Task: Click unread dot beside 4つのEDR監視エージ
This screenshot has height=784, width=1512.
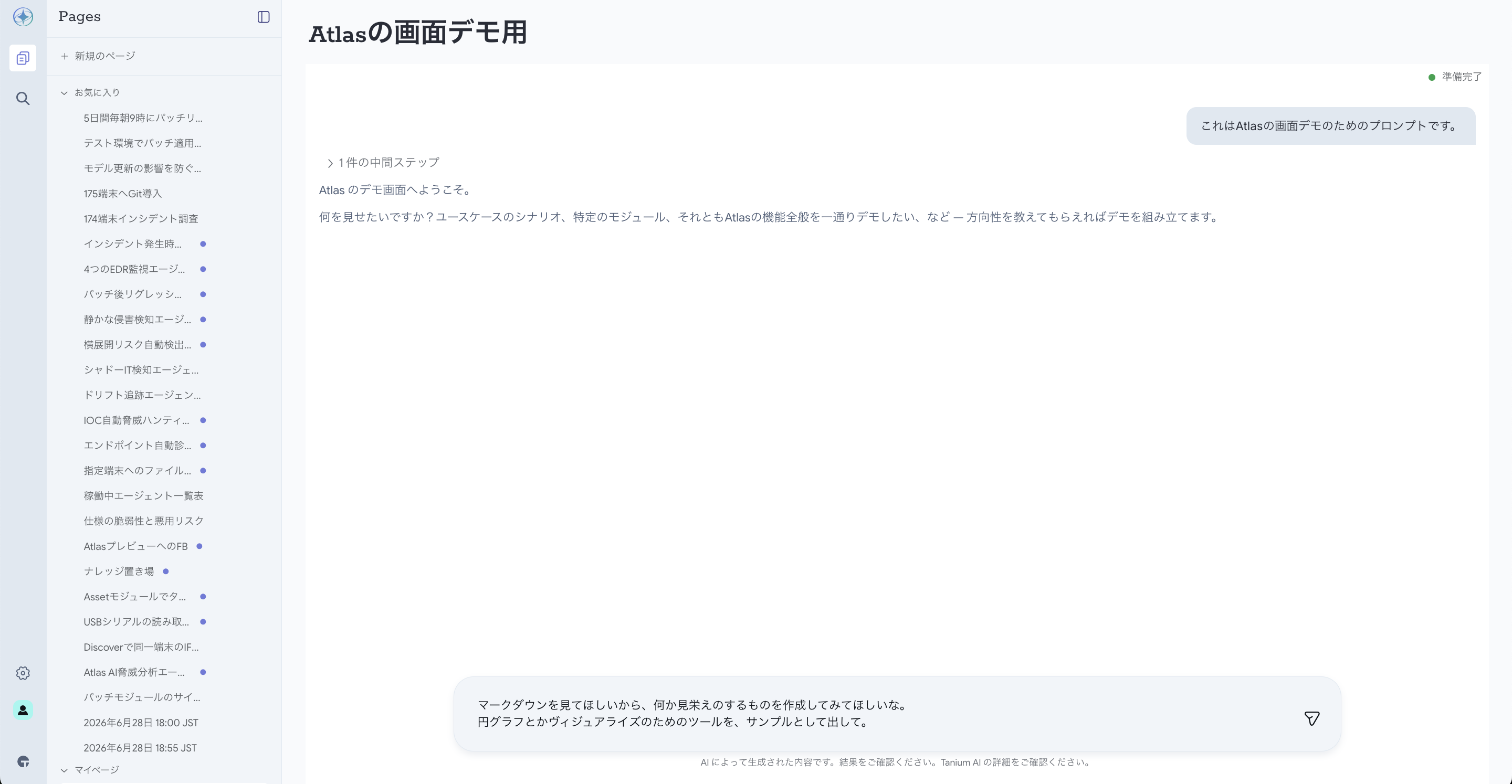Action: (x=203, y=269)
